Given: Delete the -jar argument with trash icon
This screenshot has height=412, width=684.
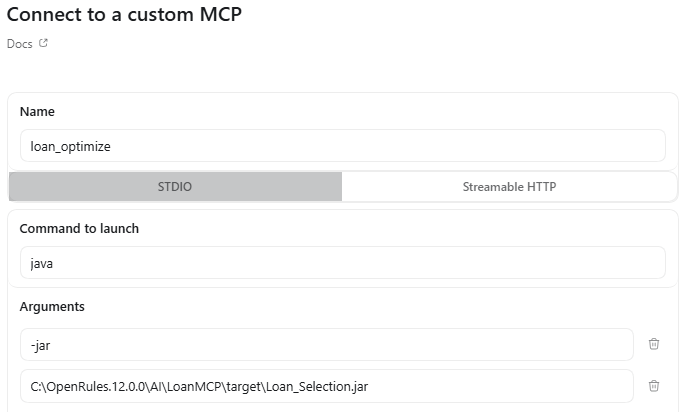Looking at the screenshot, I should point(654,344).
